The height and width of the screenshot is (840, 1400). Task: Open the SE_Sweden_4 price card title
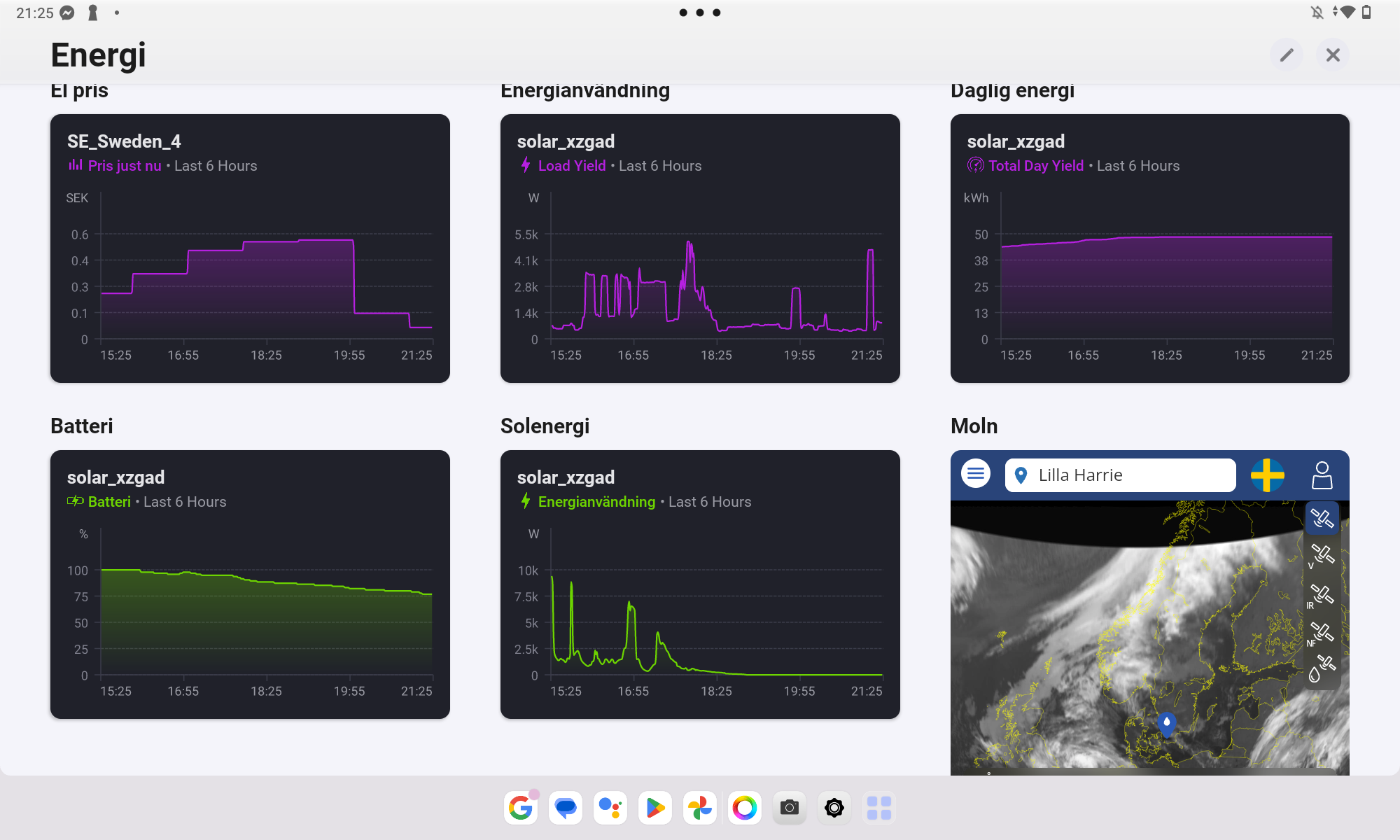point(124,141)
